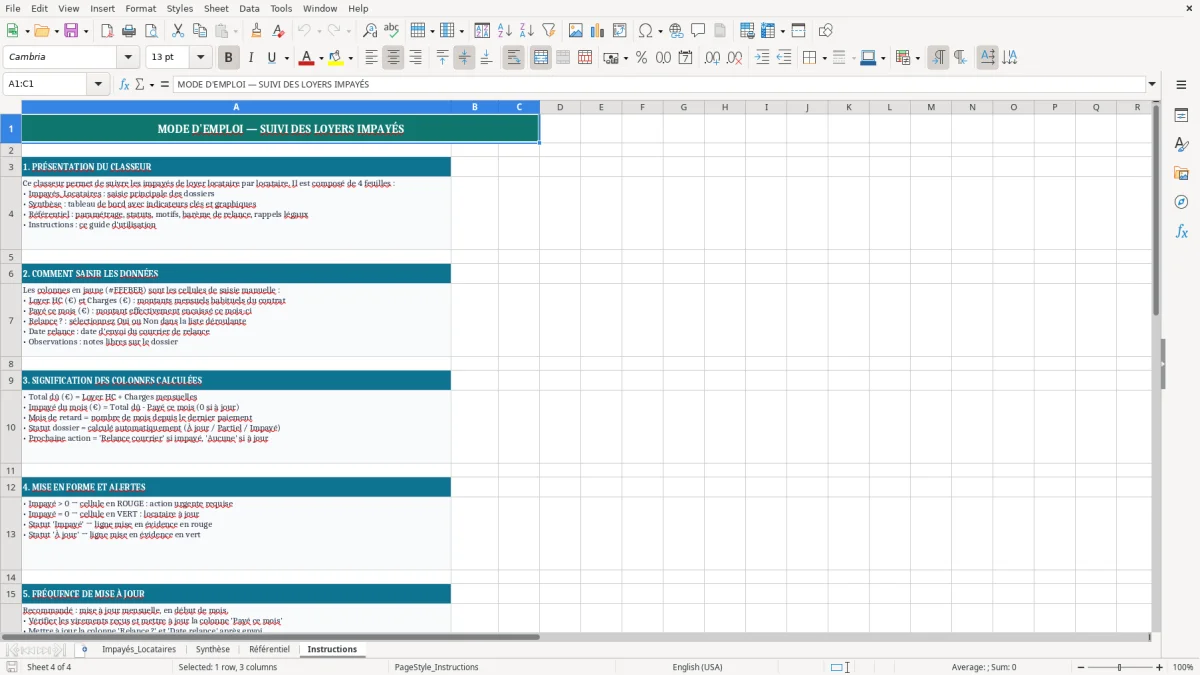
Task: Open the Special Character dropdown arrow
Action: pos(660,31)
